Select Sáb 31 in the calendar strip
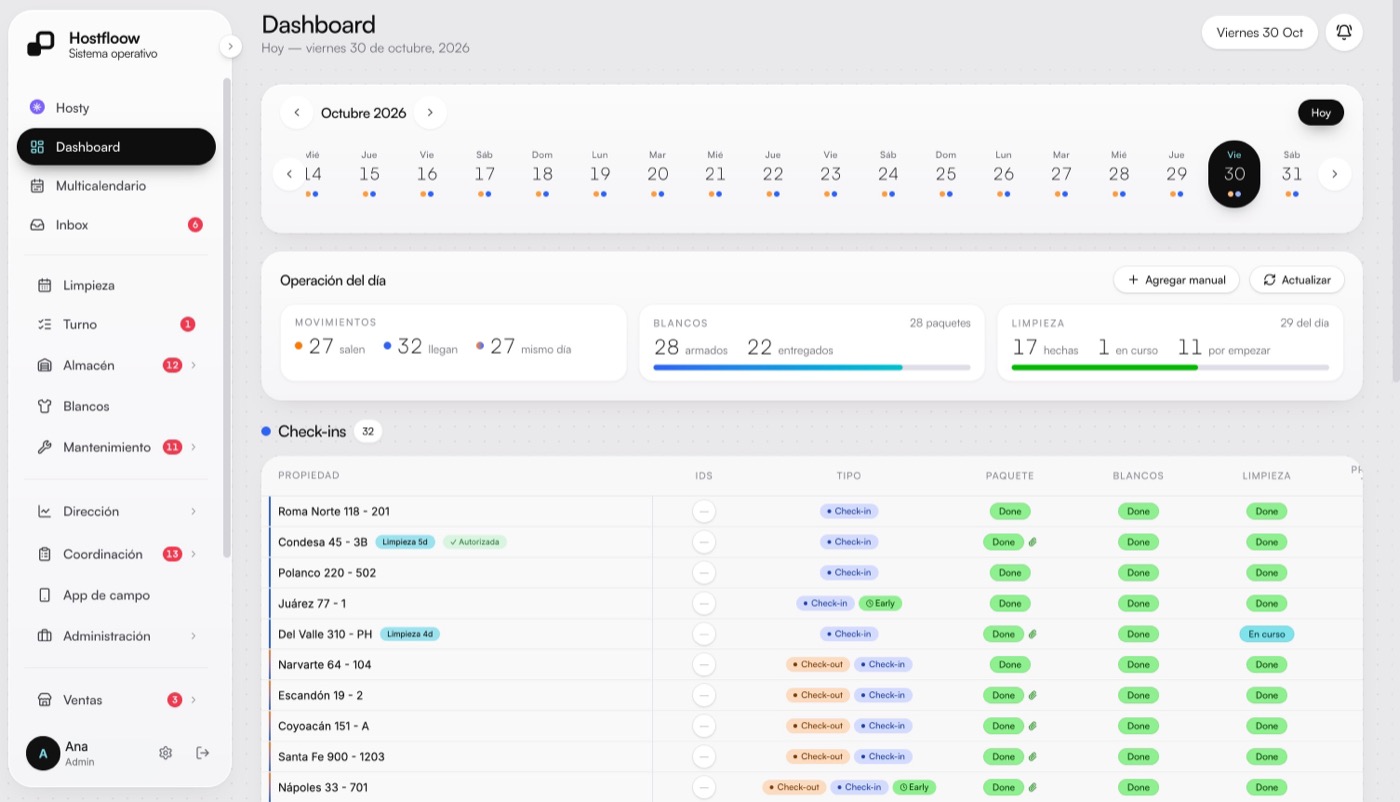 tap(1292, 174)
